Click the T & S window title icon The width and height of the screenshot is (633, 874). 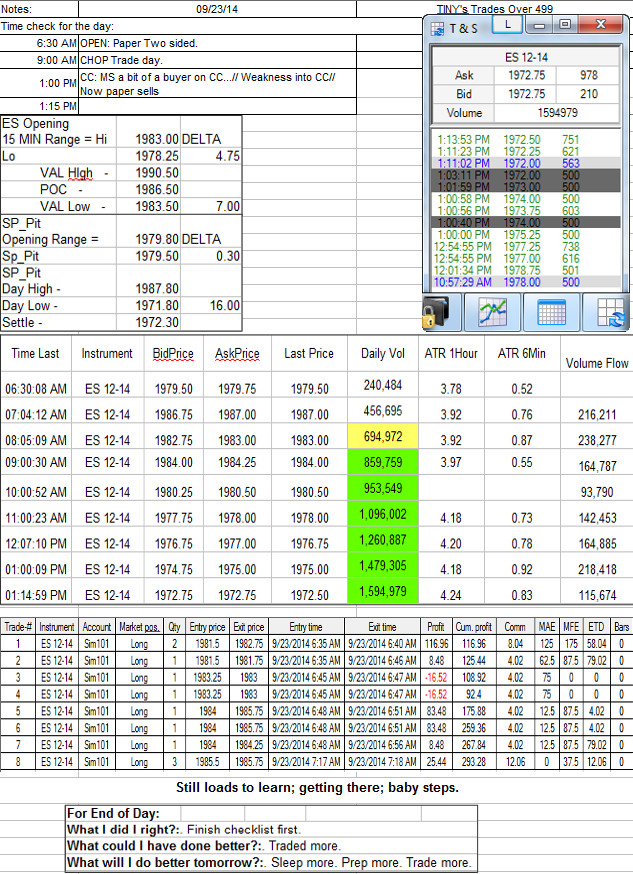tap(438, 28)
